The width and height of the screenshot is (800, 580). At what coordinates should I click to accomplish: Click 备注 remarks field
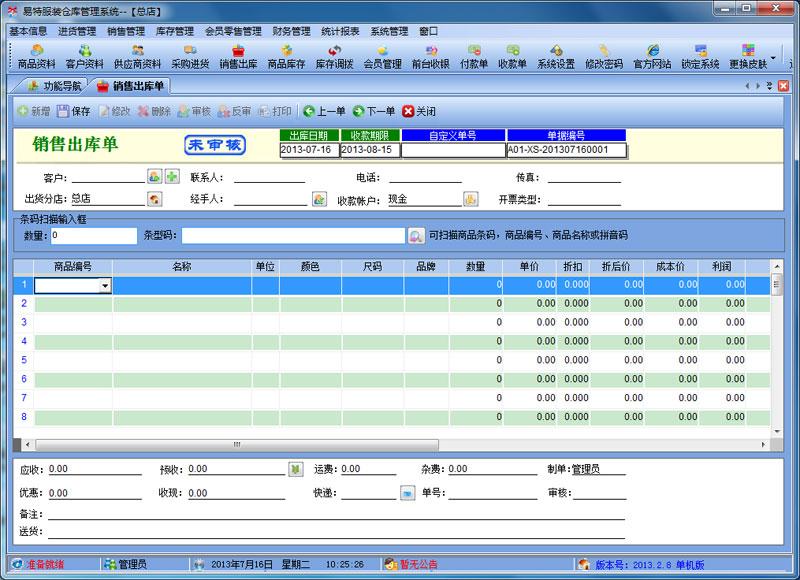pyautogui.click(x=337, y=514)
